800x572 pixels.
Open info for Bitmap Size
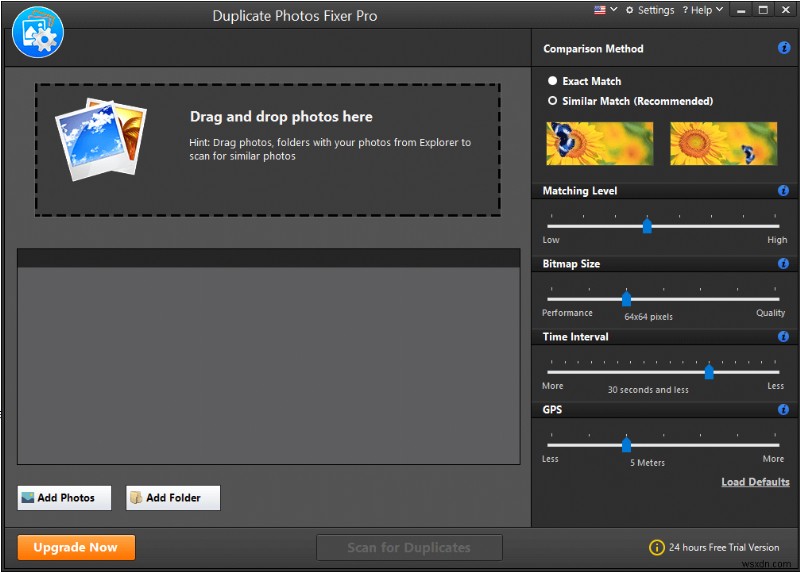click(783, 263)
